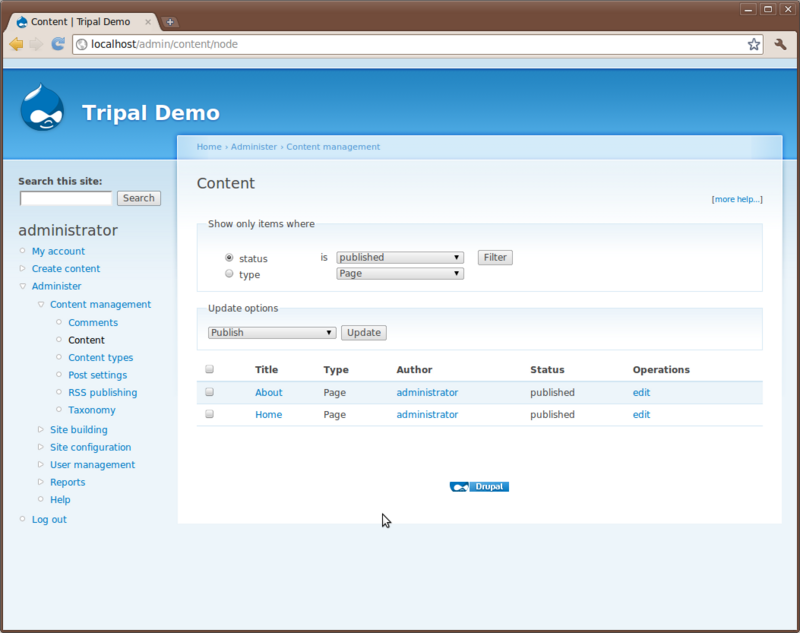Edit the Home page
The width and height of the screenshot is (800, 633).
tap(641, 415)
